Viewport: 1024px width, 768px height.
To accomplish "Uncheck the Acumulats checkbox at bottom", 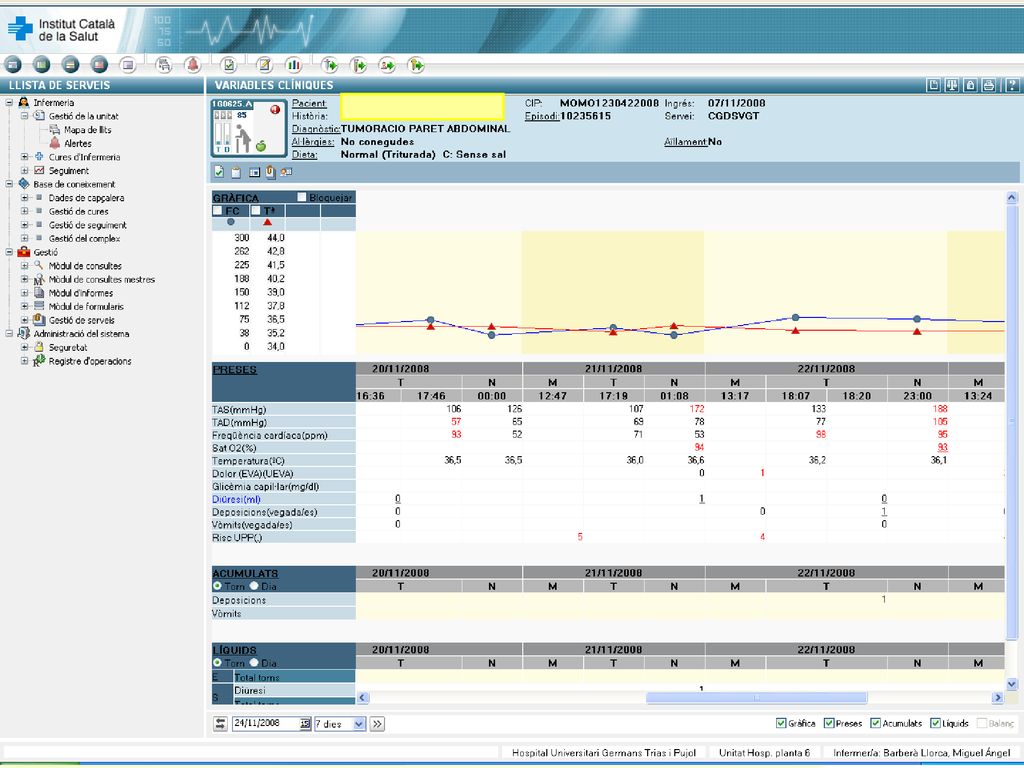I will [x=875, y=723].
